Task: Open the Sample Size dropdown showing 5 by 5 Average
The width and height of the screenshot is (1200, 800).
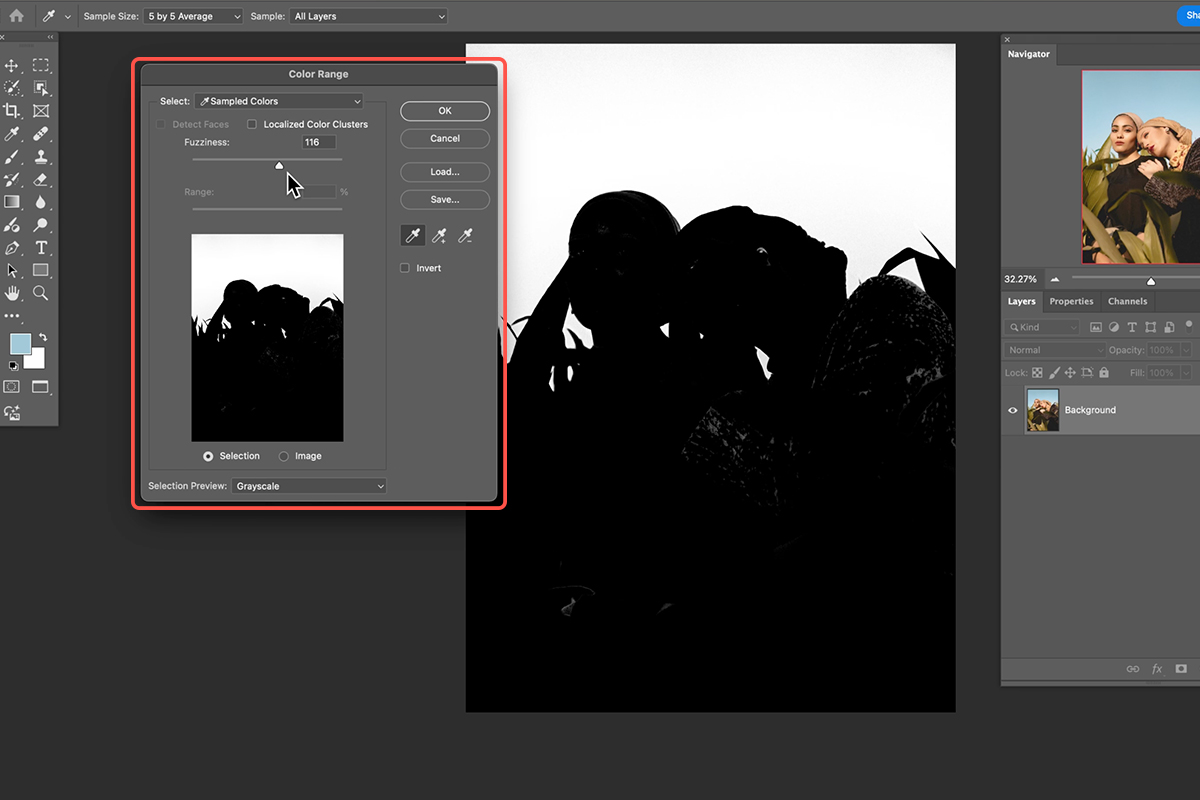Action: point(192,15)
